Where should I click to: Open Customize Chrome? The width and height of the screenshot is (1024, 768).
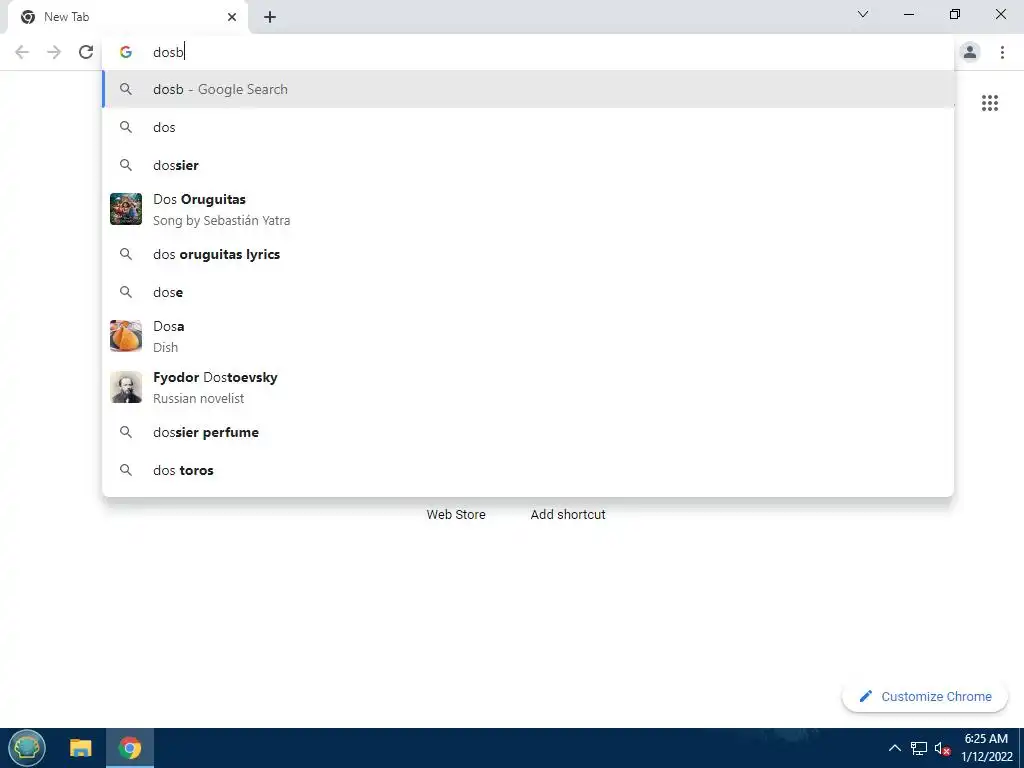[x=925, y=697]
